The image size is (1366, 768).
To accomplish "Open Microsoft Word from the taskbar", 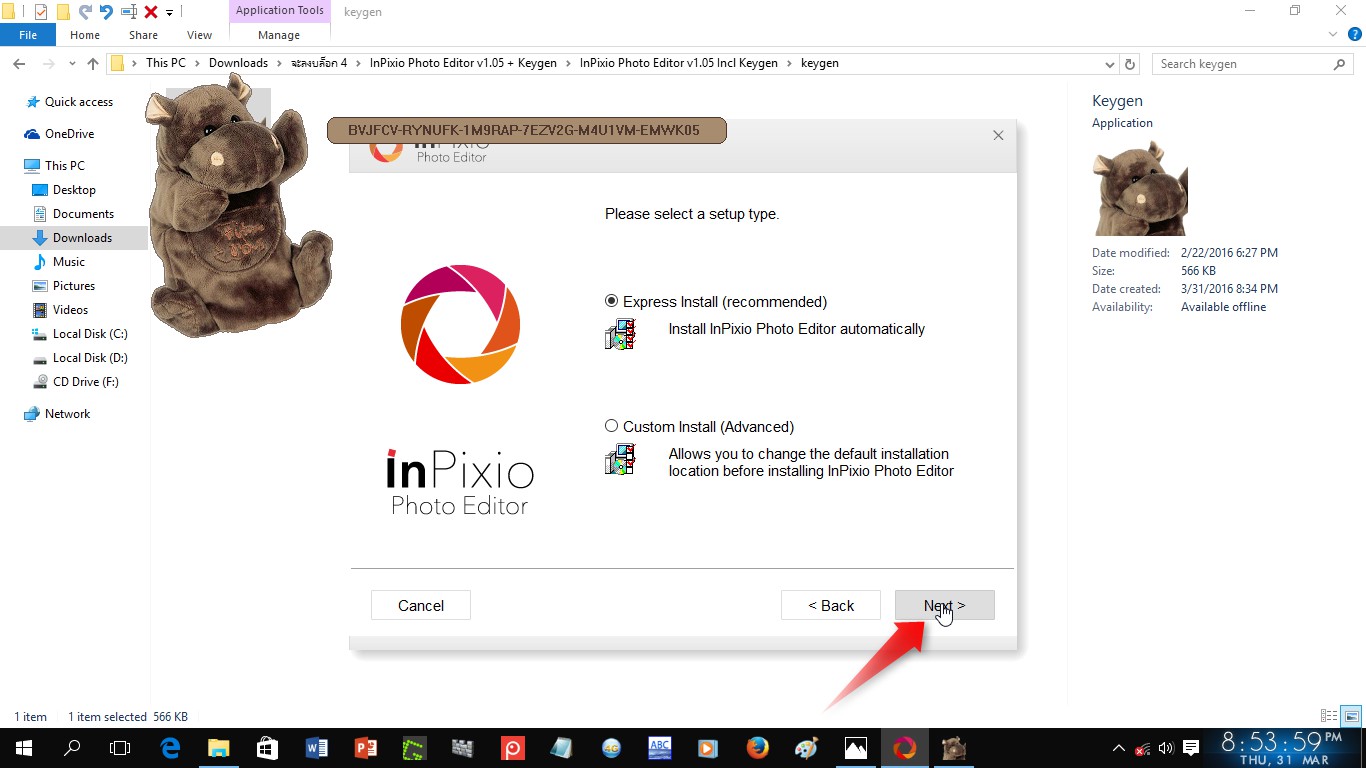I will 317,748.
